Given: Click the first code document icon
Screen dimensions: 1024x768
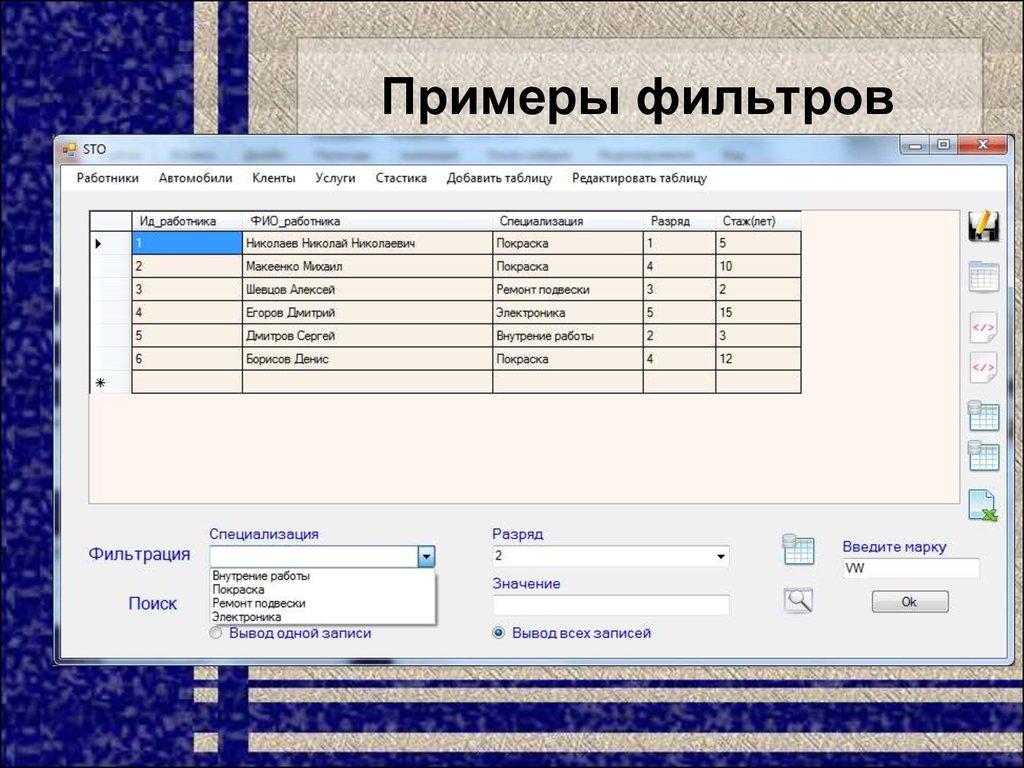Looking at the screenshot, I should pyautogui.click(x=982, y=327).
